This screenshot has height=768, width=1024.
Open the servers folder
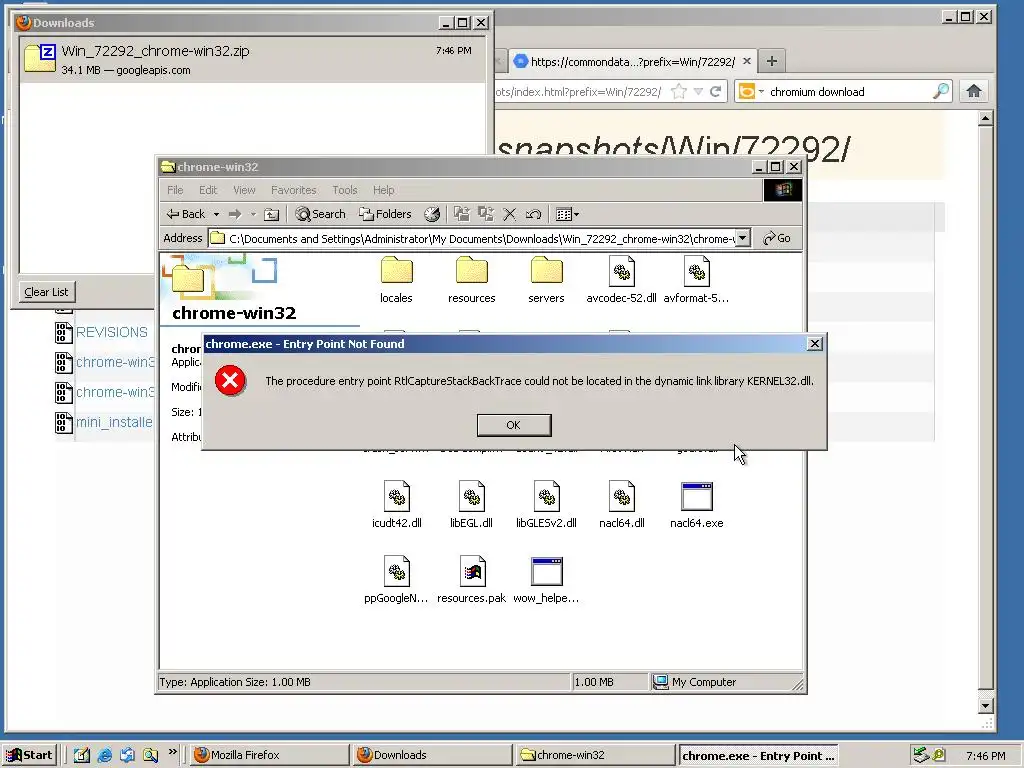pos(546,280)
